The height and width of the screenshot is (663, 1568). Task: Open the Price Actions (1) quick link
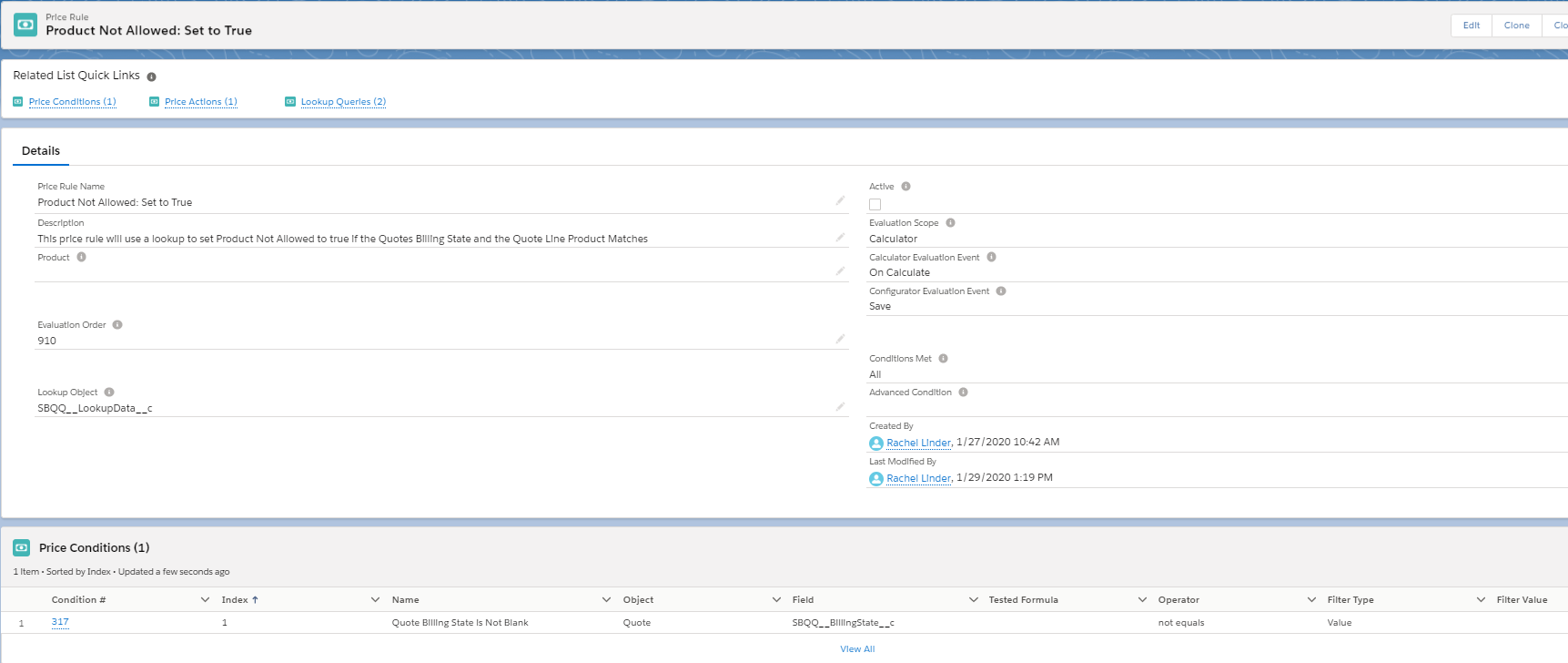pos(201,102)
